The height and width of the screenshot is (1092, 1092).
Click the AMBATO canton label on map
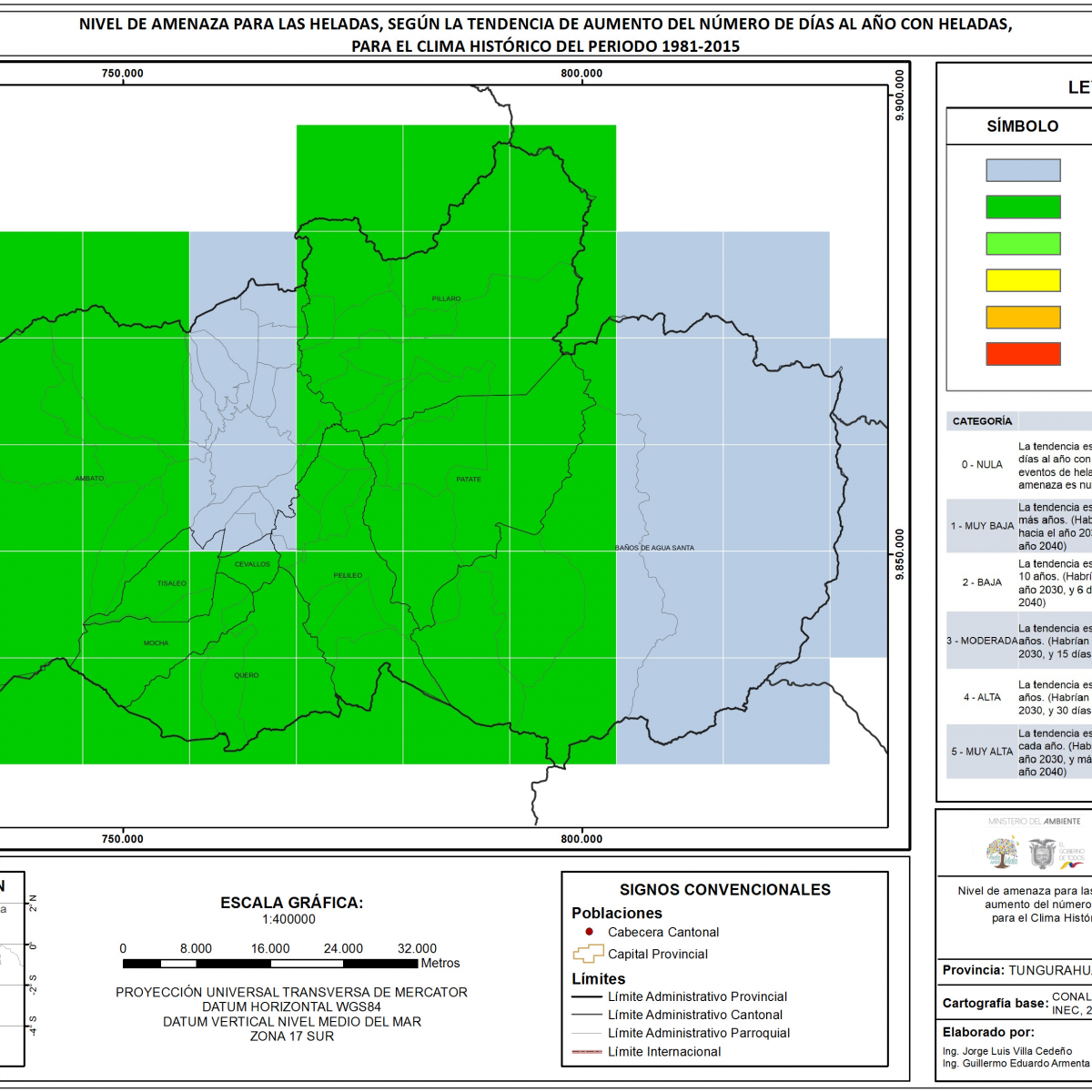click(89, 478)
